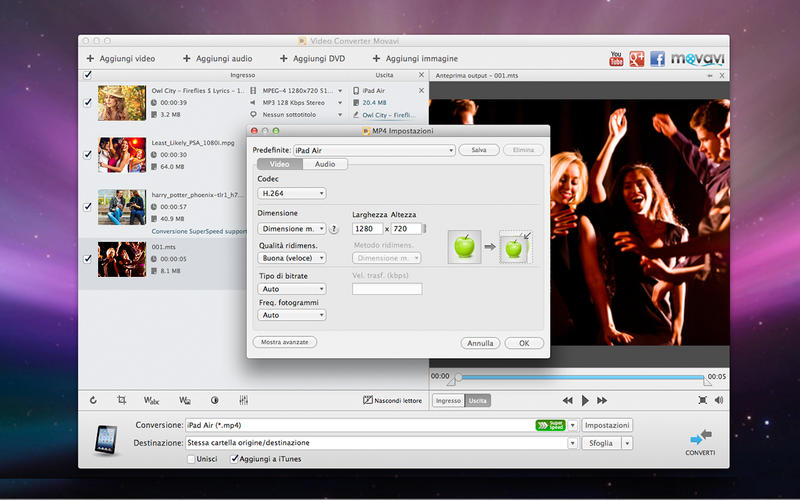Open the Dimensione dropdown
The image size is (800, 500).
pyautogui.click(x=292, y=229)
